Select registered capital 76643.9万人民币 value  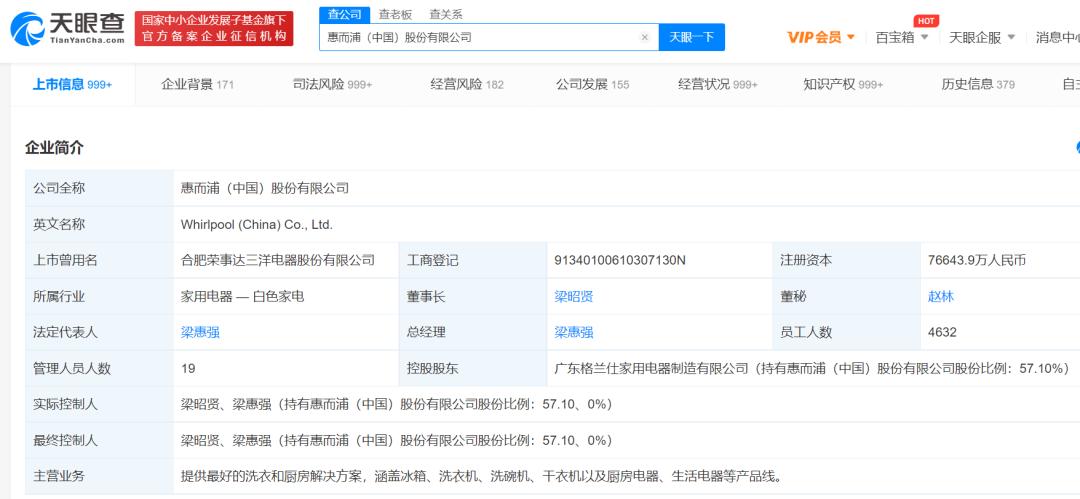[x=977, y=261]
